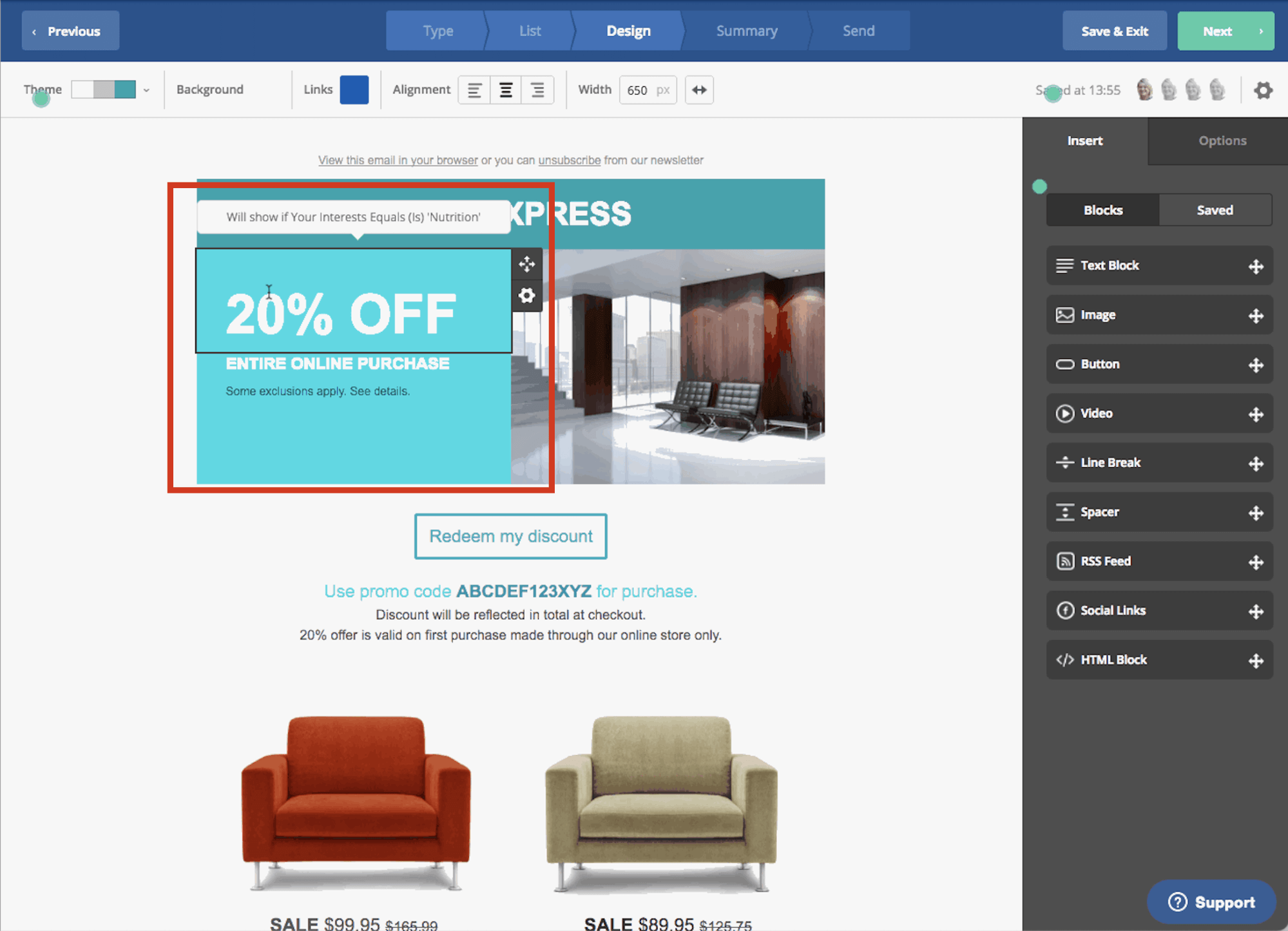This screenshot has width=1288, height=931.
Task: Add an RSS Feed block plus icon
Action: tap(1255, 562)
